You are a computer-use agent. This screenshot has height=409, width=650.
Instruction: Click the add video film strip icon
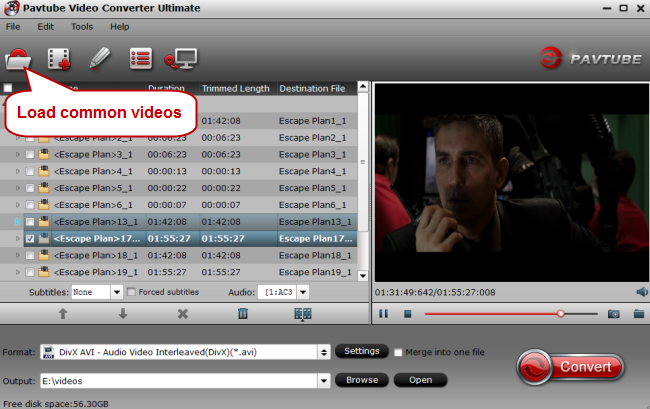[x=59, y=59]
